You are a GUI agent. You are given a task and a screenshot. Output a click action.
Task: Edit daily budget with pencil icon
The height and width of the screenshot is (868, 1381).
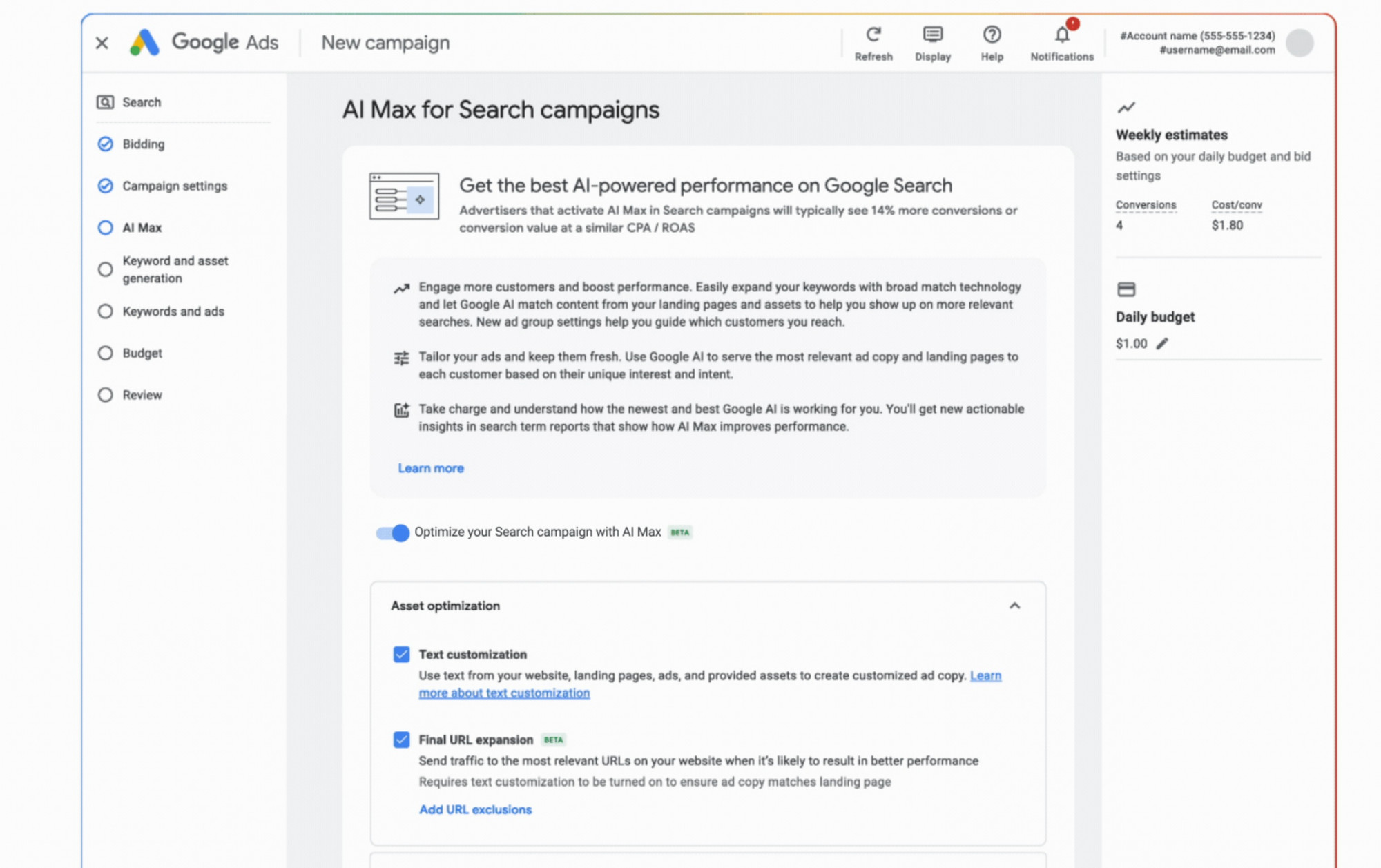tap(1163, 344)
